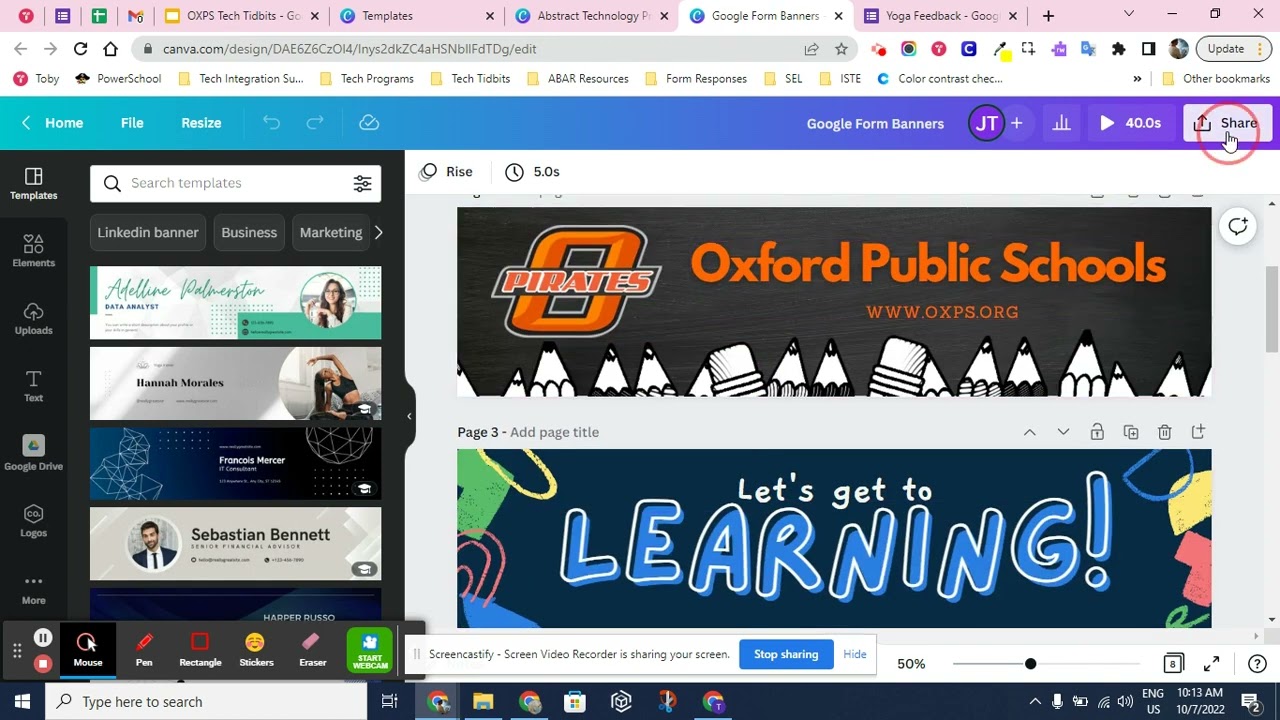The height and width of the screenshot is (720, 1280).
Task: Show more template category chips arrow
Action: pos(378,232)
